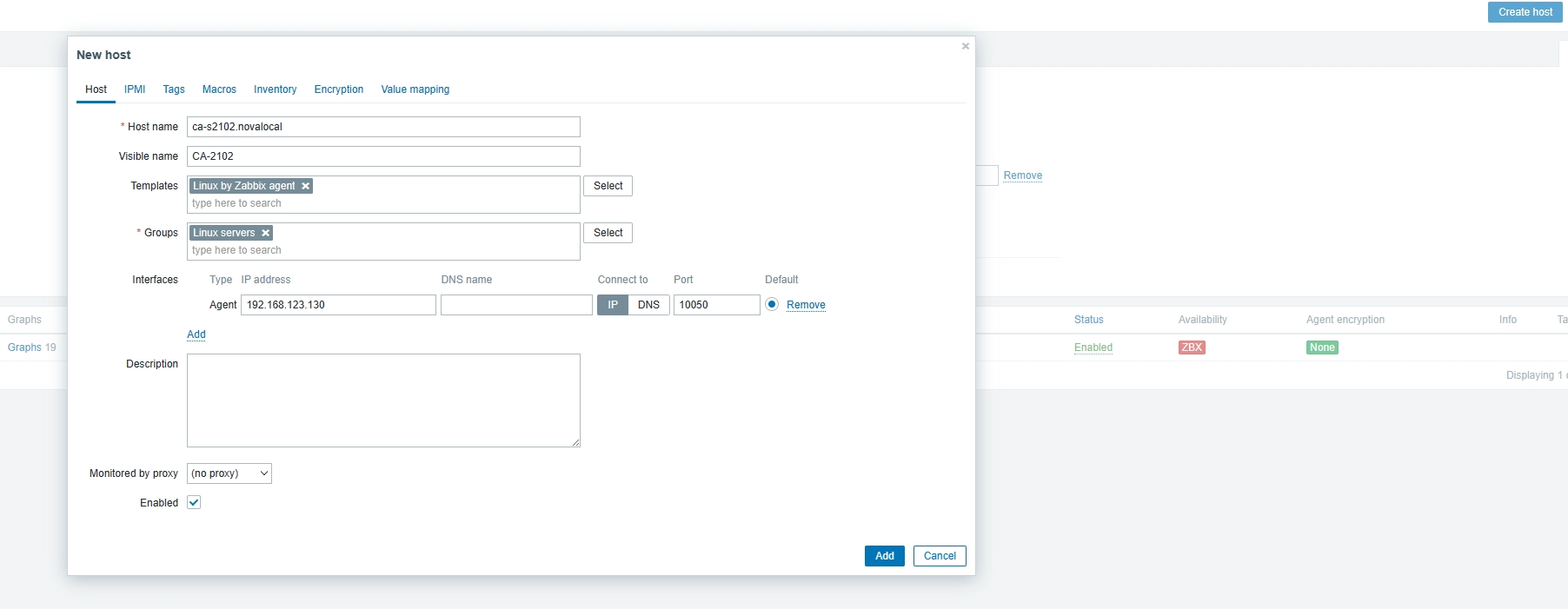Click the red ZBX availability badge
This screenshot has height=609, width=1568.
point(1191,348)
